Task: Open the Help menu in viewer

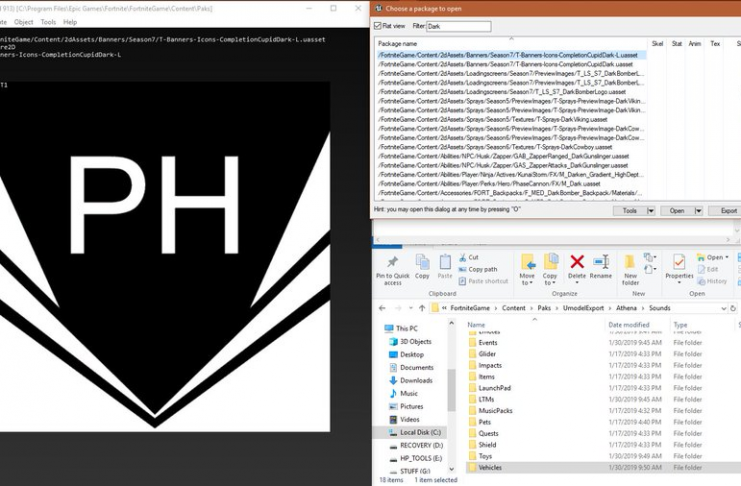Action: [70, 22]
